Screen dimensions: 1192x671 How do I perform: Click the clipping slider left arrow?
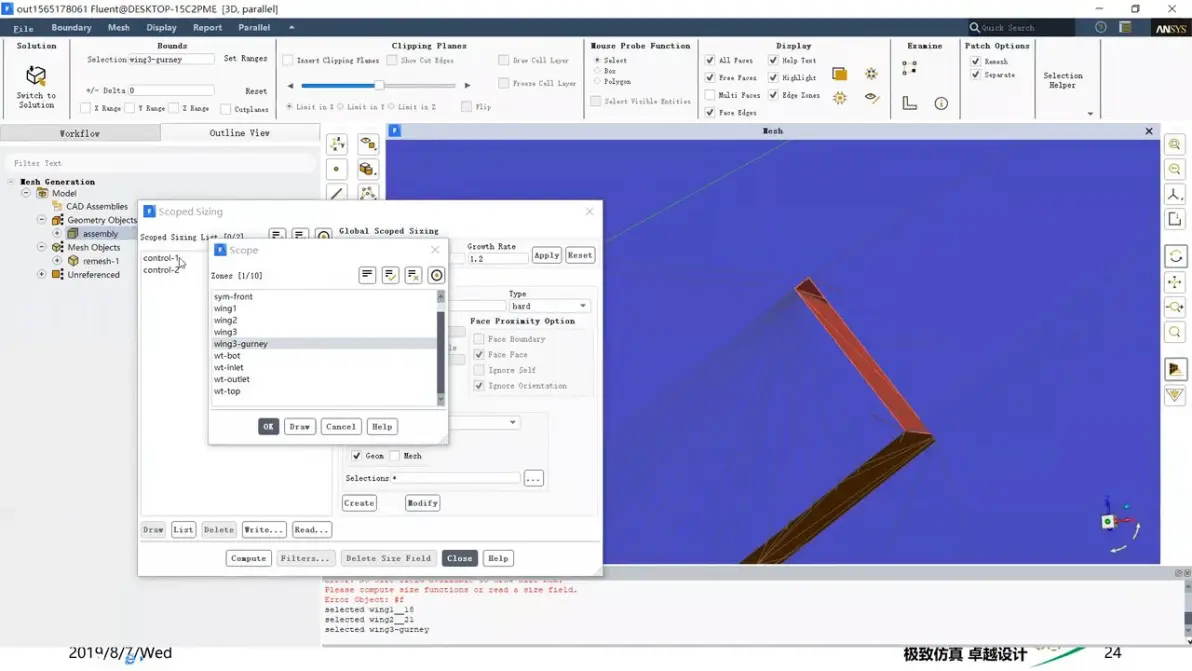(290, 85)
